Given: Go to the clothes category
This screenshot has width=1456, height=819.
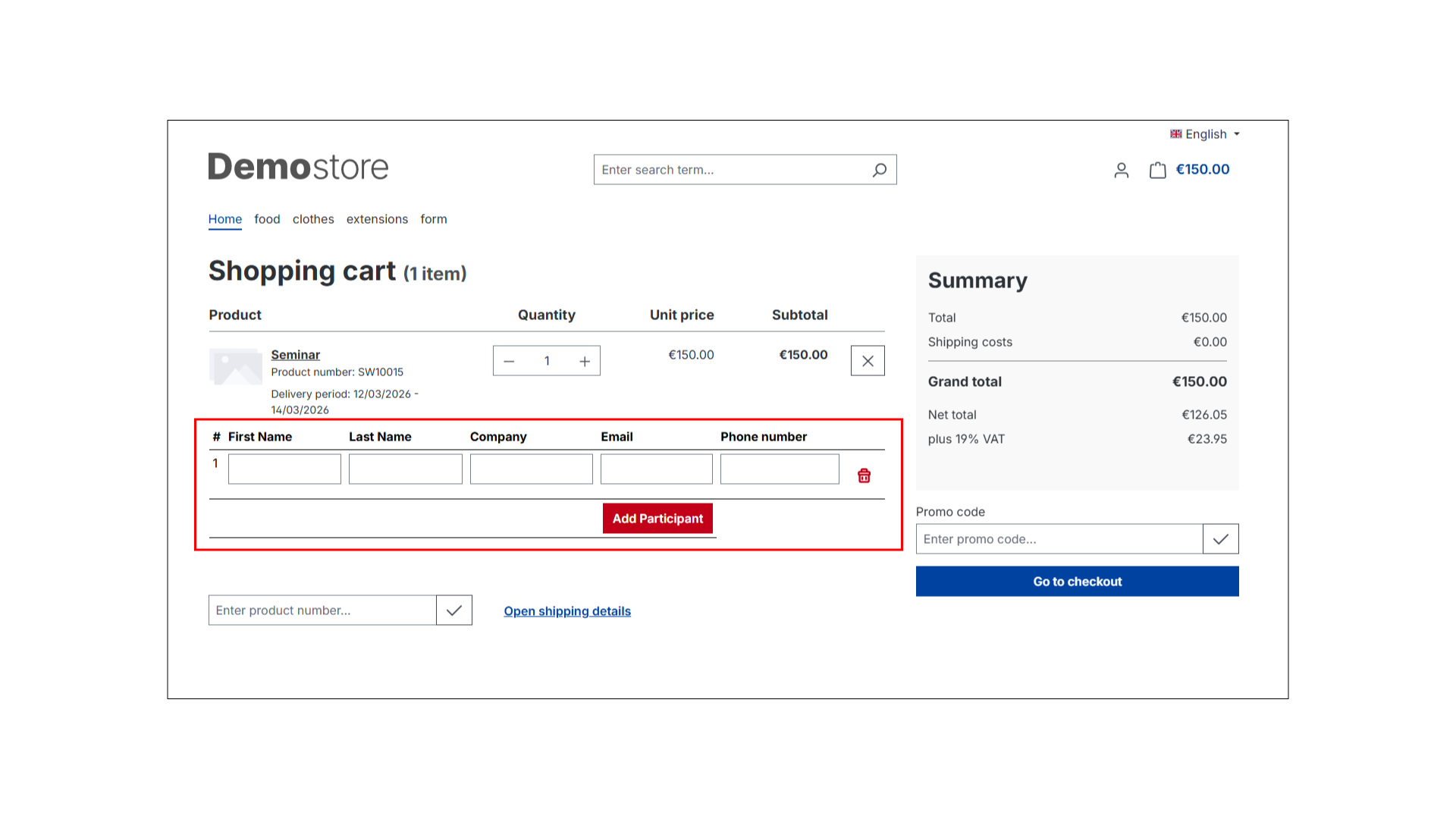Looking at the screenshot, I should coord(313,219).
